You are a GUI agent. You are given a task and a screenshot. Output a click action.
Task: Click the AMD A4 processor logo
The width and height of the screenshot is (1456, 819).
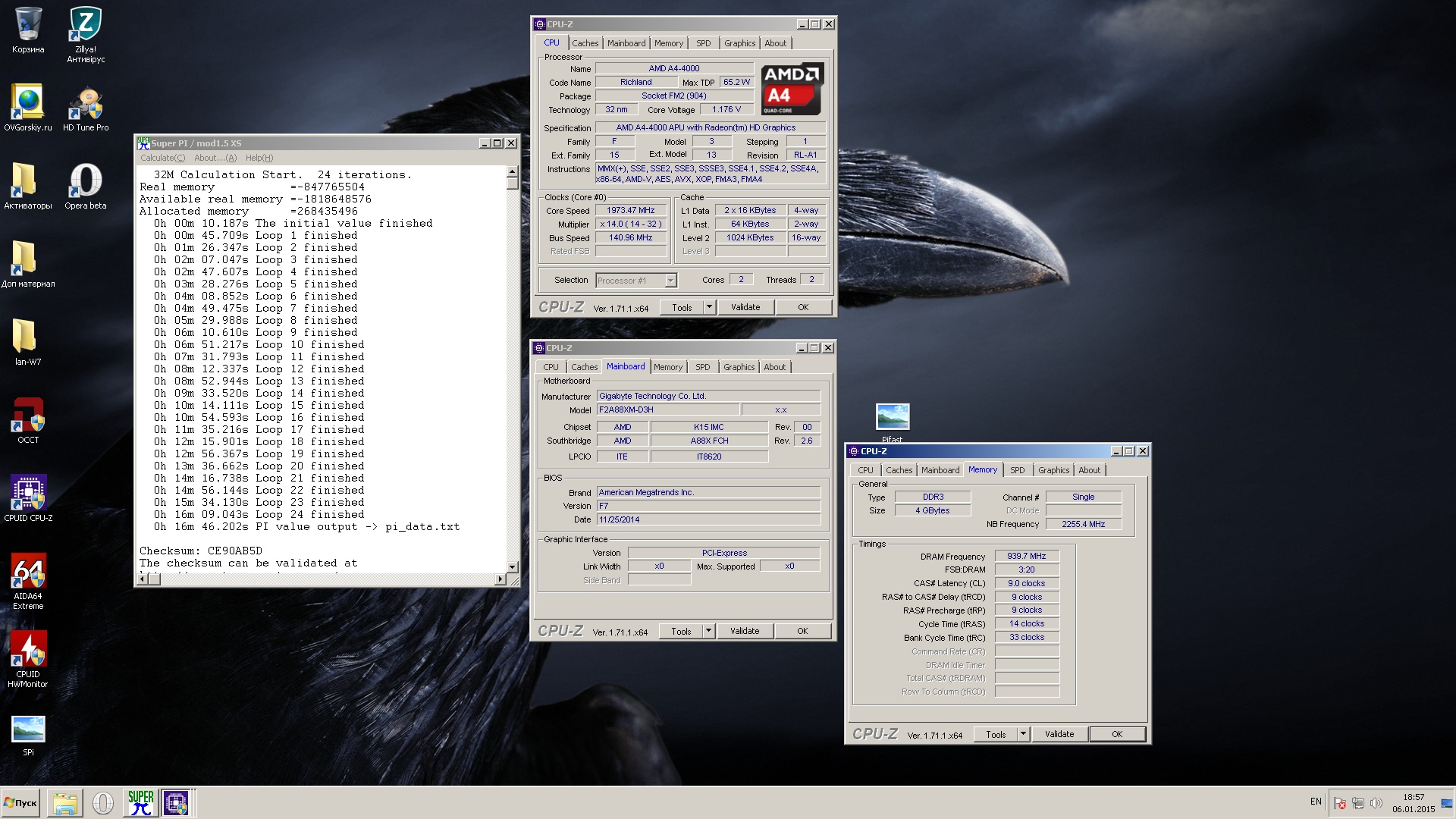[x=792, y=89]
